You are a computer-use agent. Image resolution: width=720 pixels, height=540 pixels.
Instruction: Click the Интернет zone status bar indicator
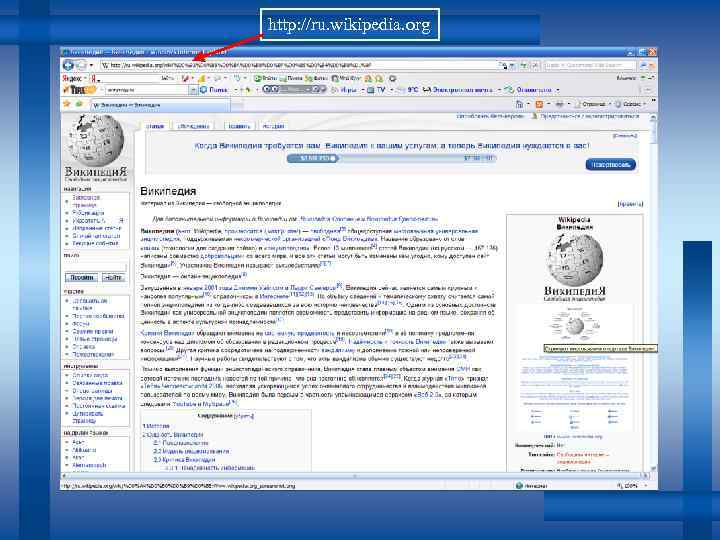(x=531, y=485)
